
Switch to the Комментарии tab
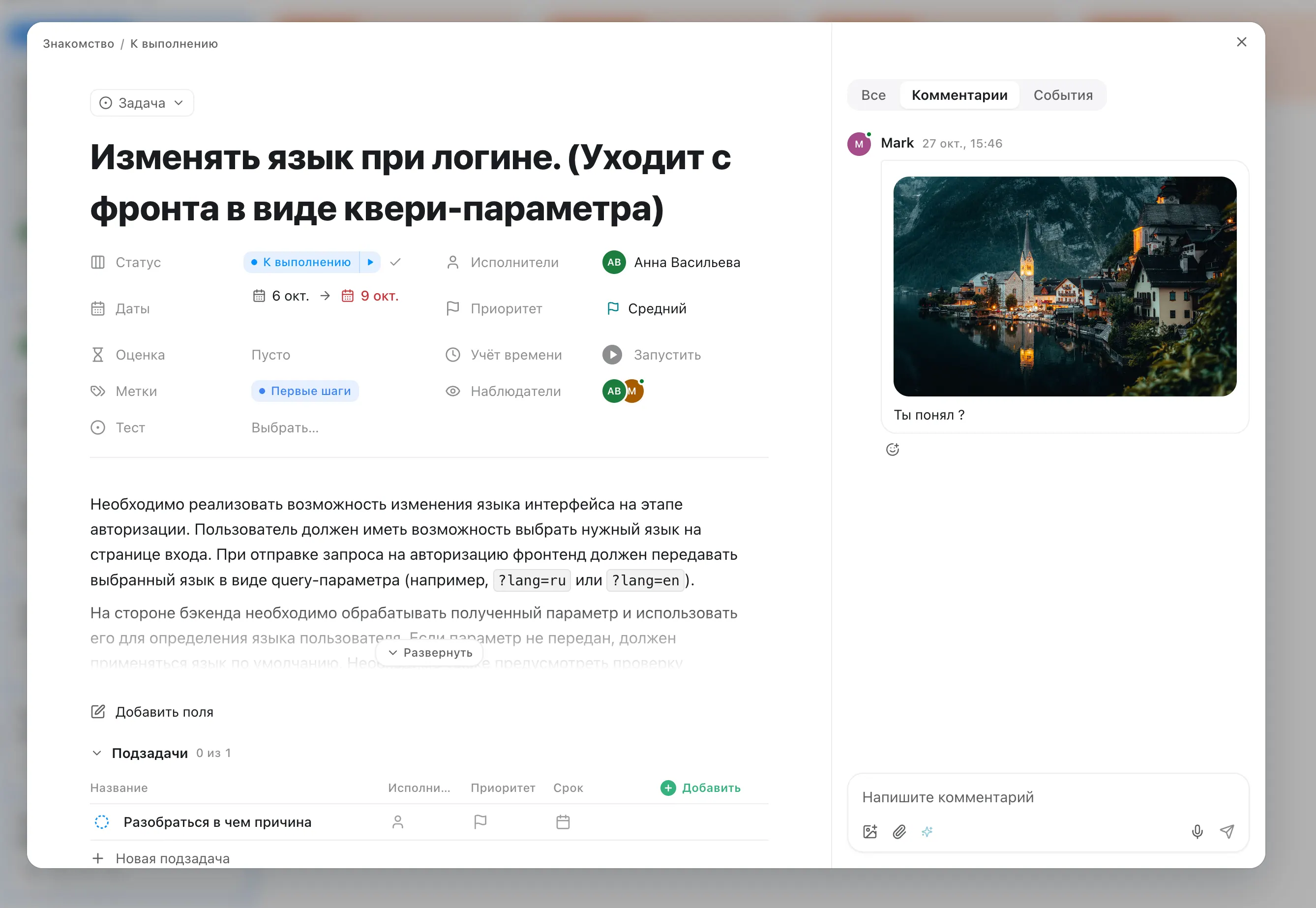(x=959, y=95)
